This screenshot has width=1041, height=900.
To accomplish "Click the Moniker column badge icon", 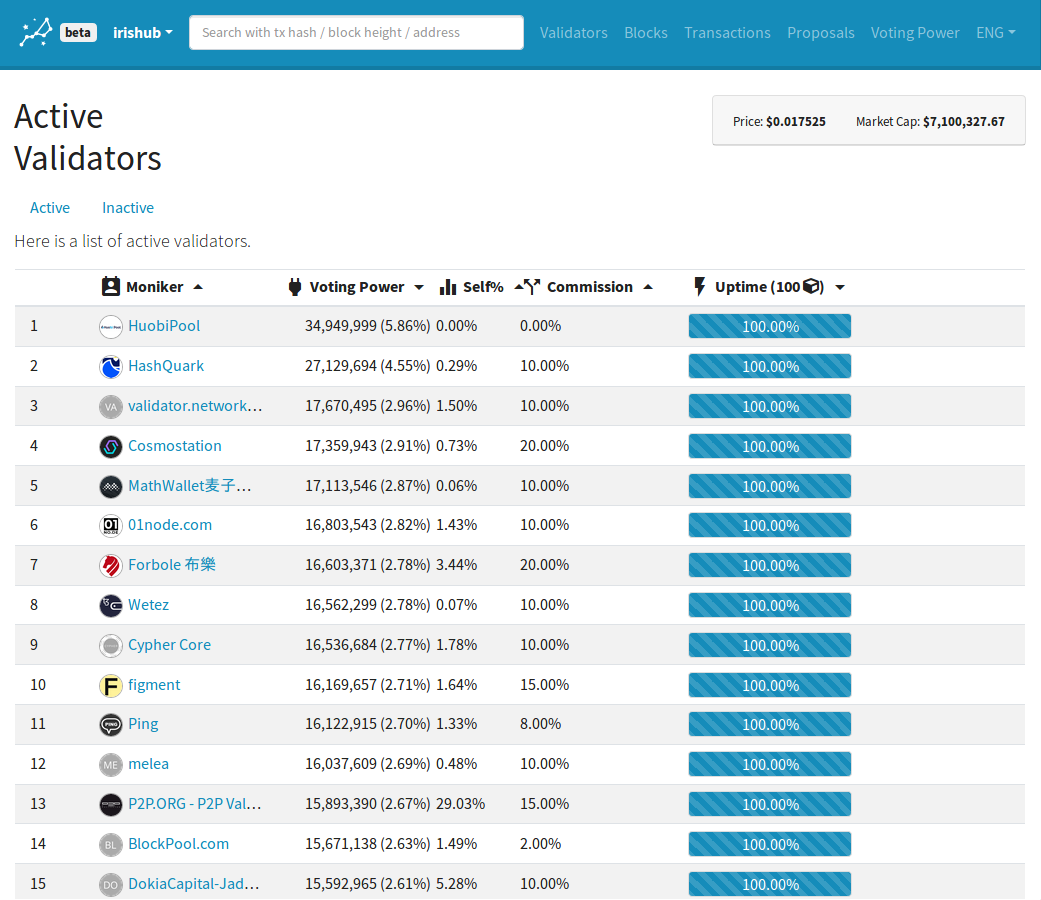I will 110,286.
